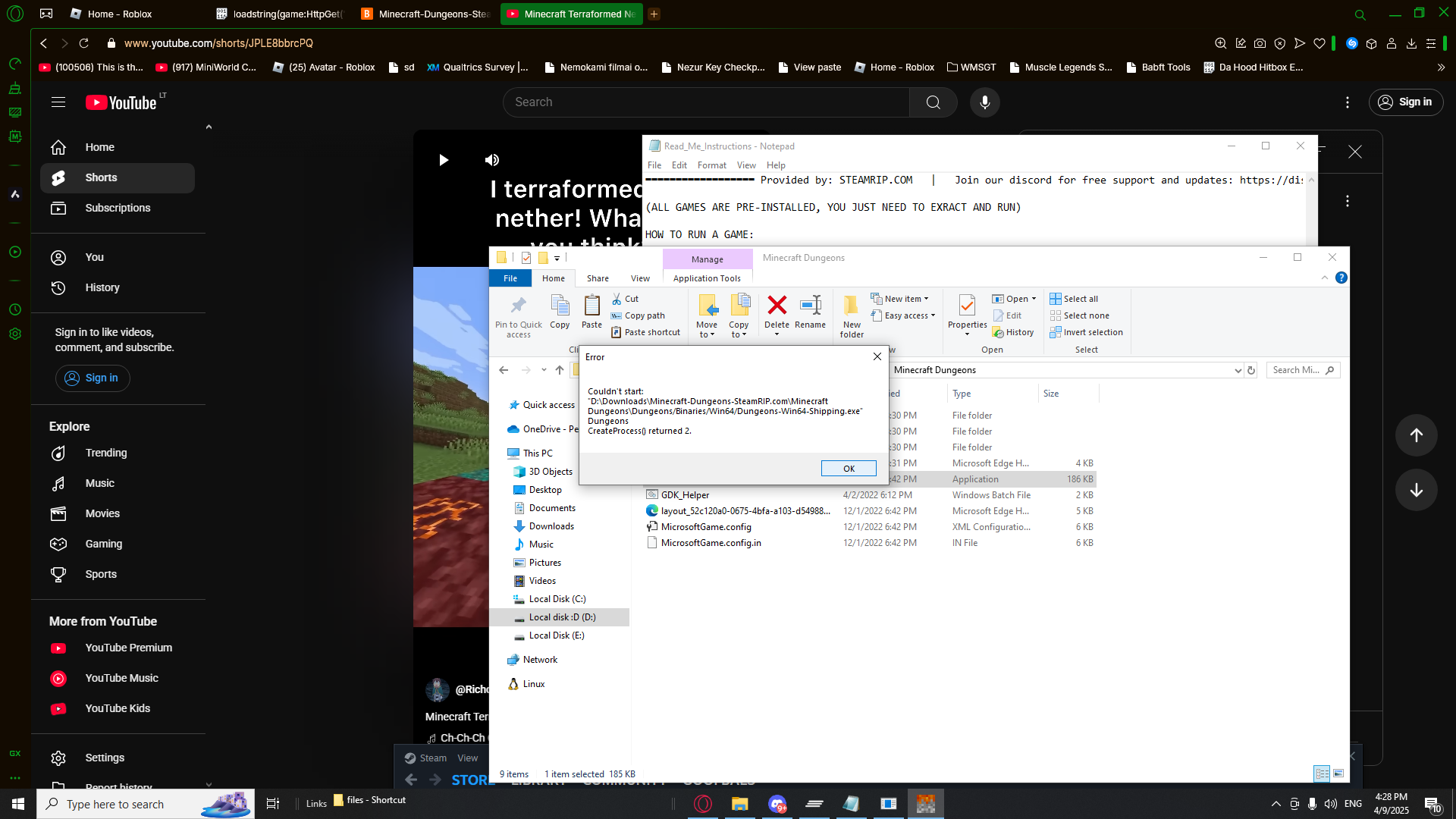Switch to Share tab in Explorer
The height and width of the screenshot is (819, 1456).
pyautogui.click(x=598, y=278)
